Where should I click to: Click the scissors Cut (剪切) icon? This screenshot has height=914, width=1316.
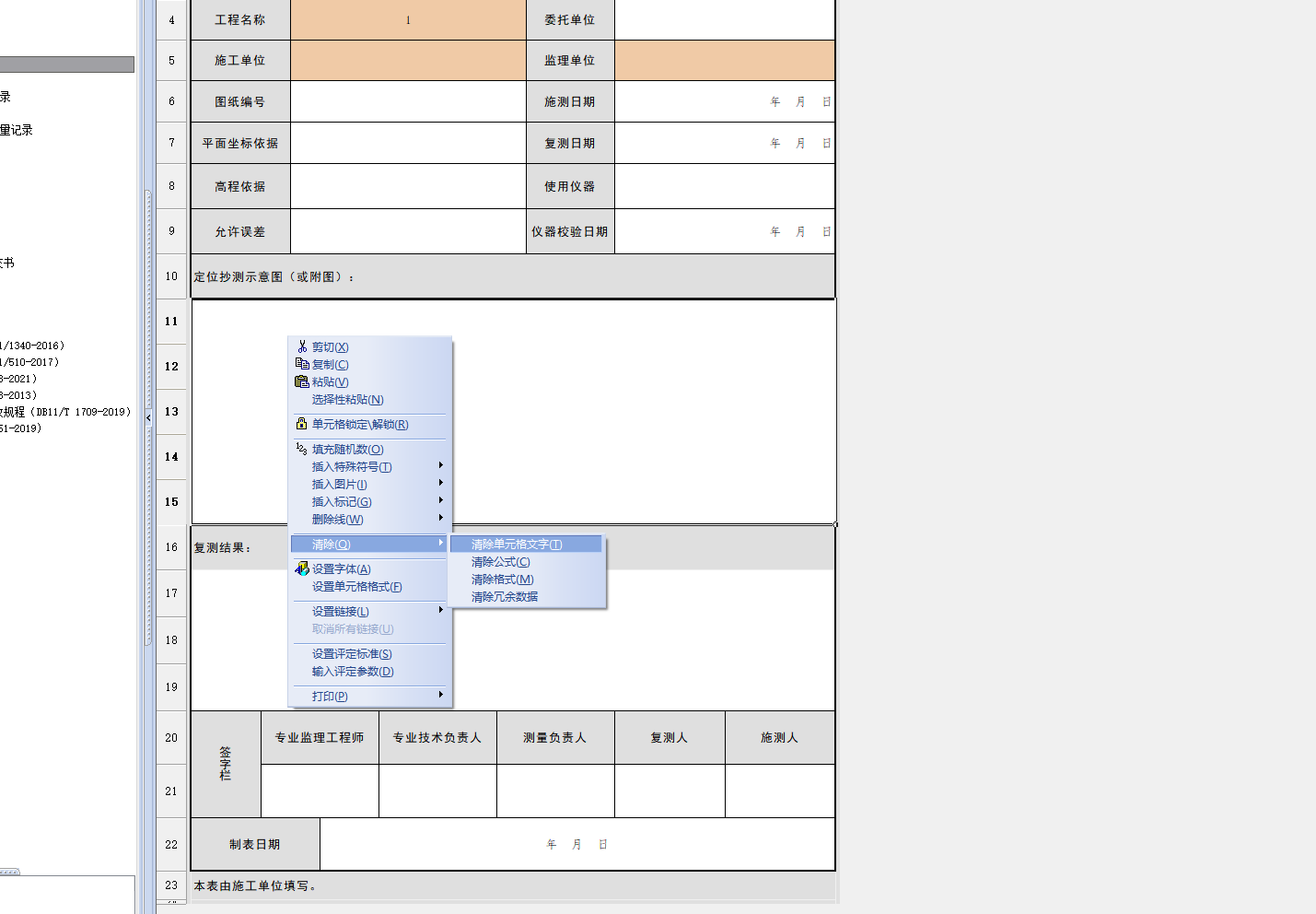coord(302,347)
